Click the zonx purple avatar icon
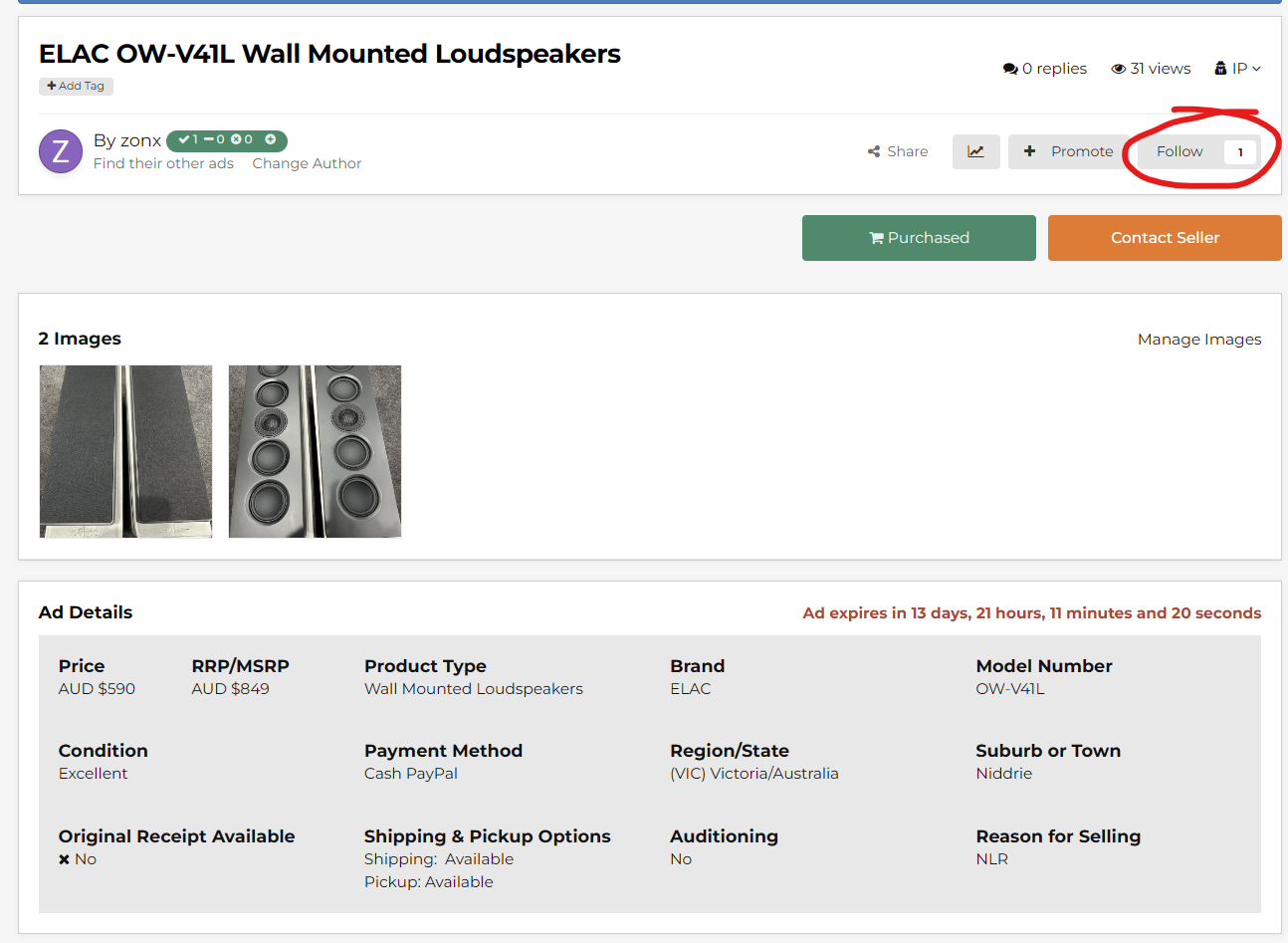The image size is (1288, 943). click(61, 151)
